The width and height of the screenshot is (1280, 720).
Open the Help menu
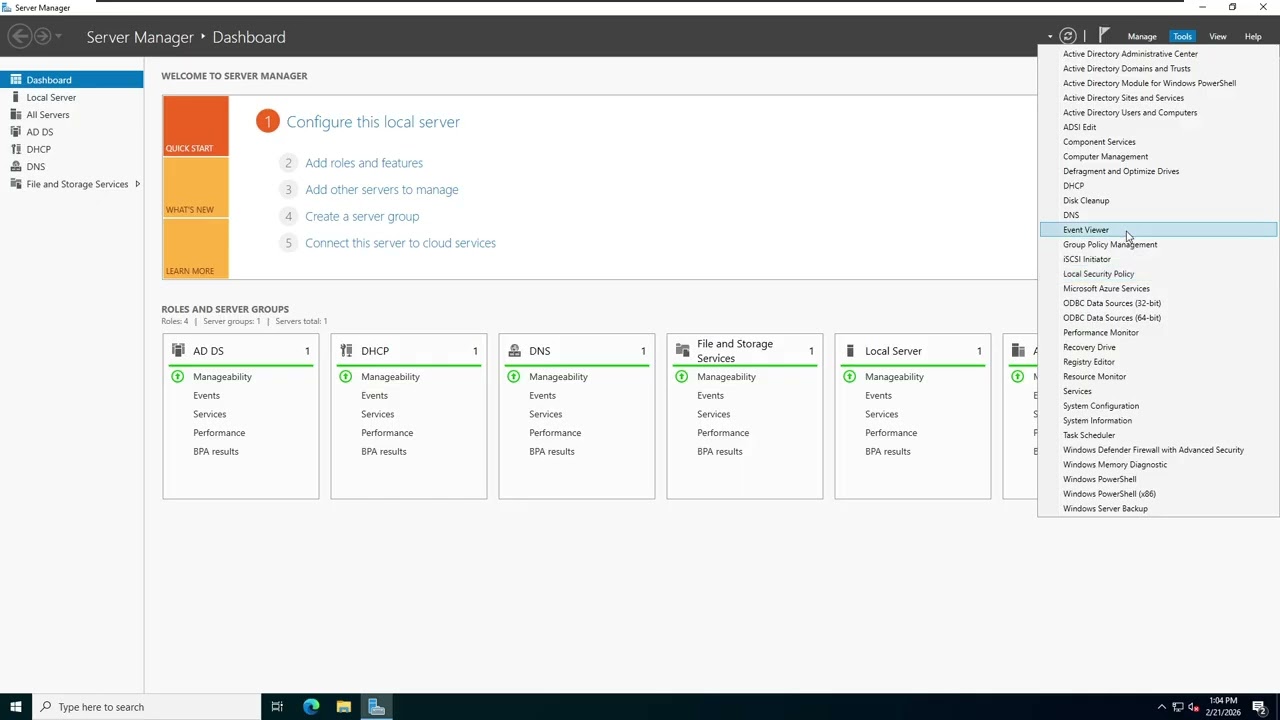click(1253, 37)
